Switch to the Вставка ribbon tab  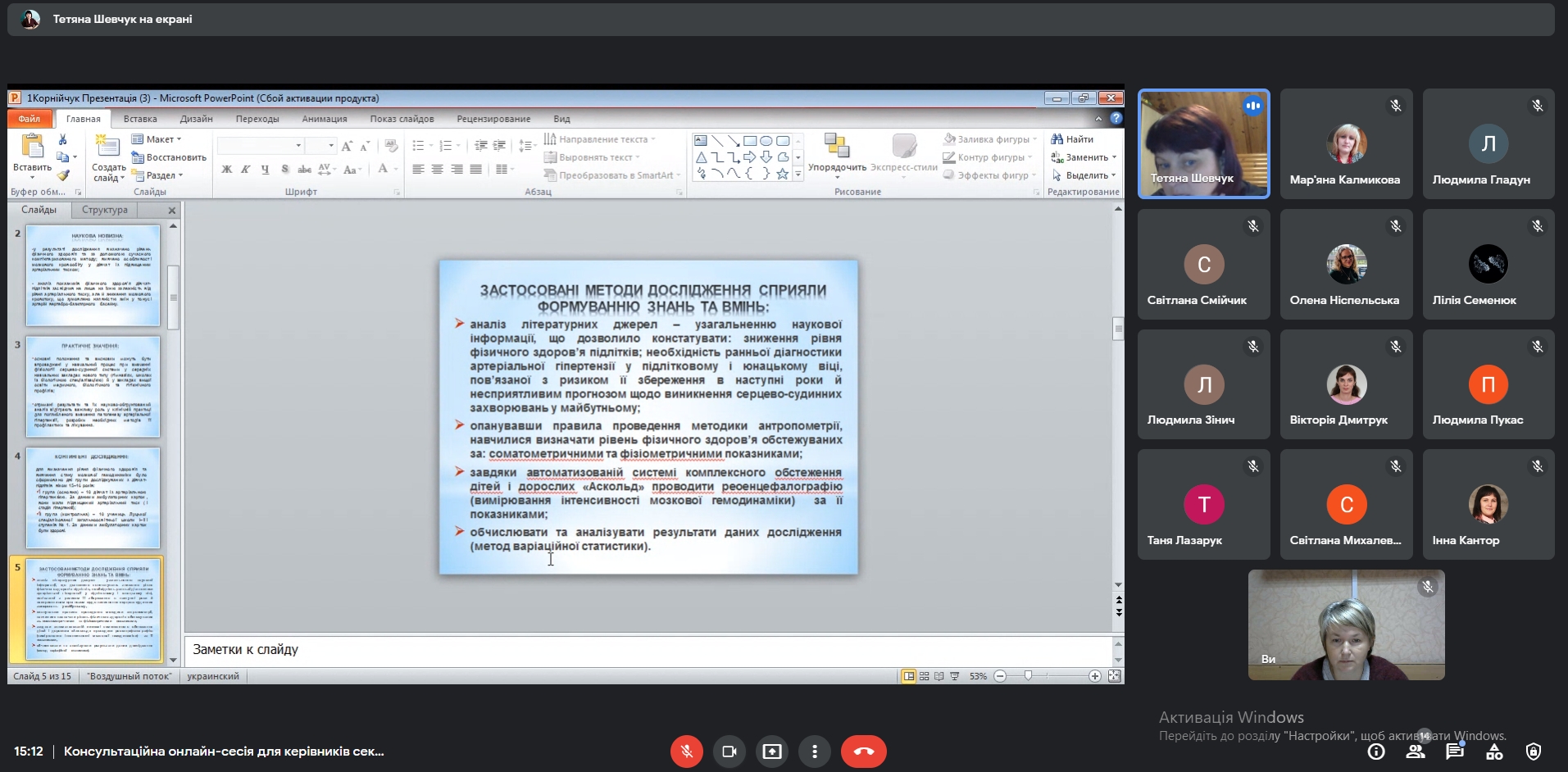click(x=140, y=119)
